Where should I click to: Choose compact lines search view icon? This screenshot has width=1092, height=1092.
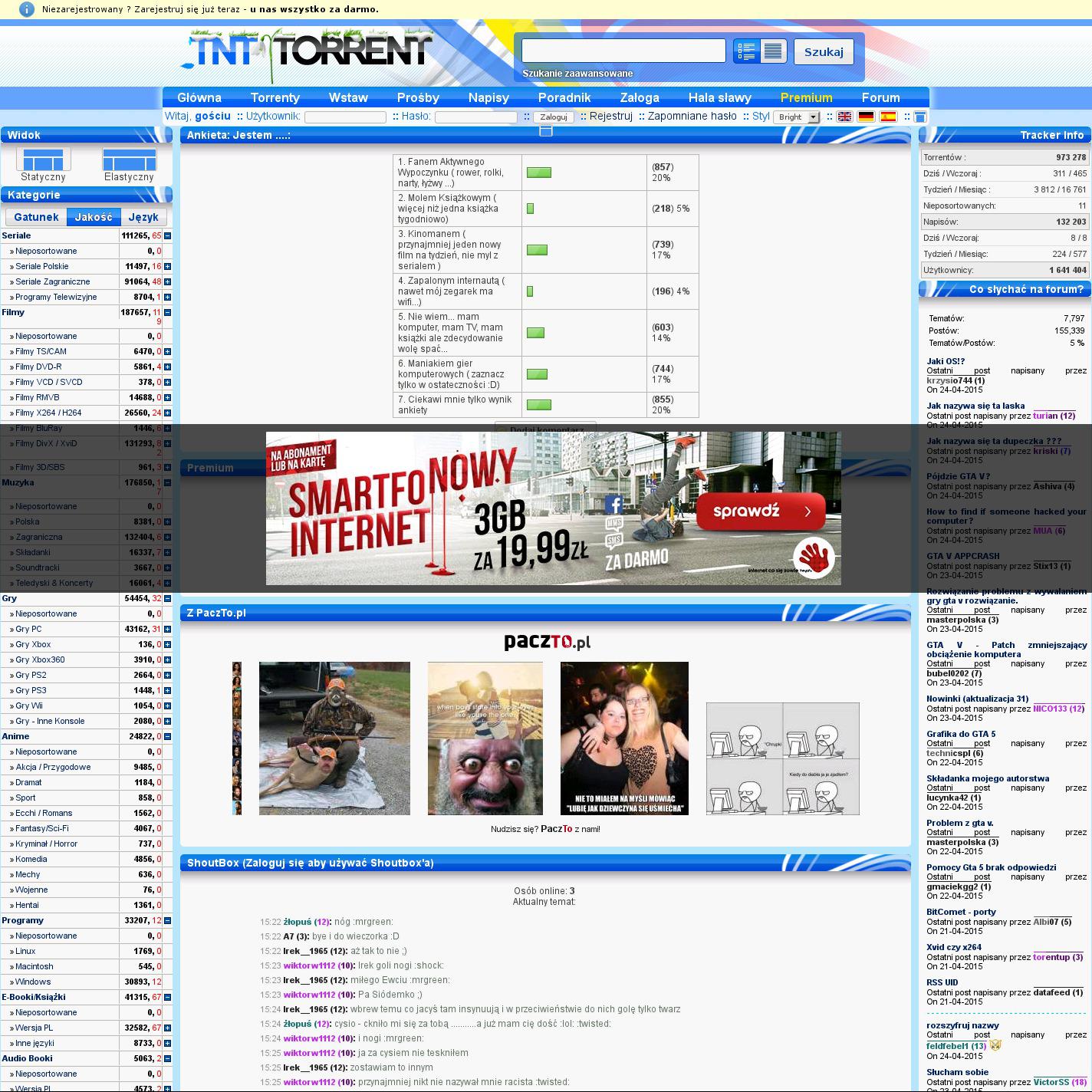point(773,51)
